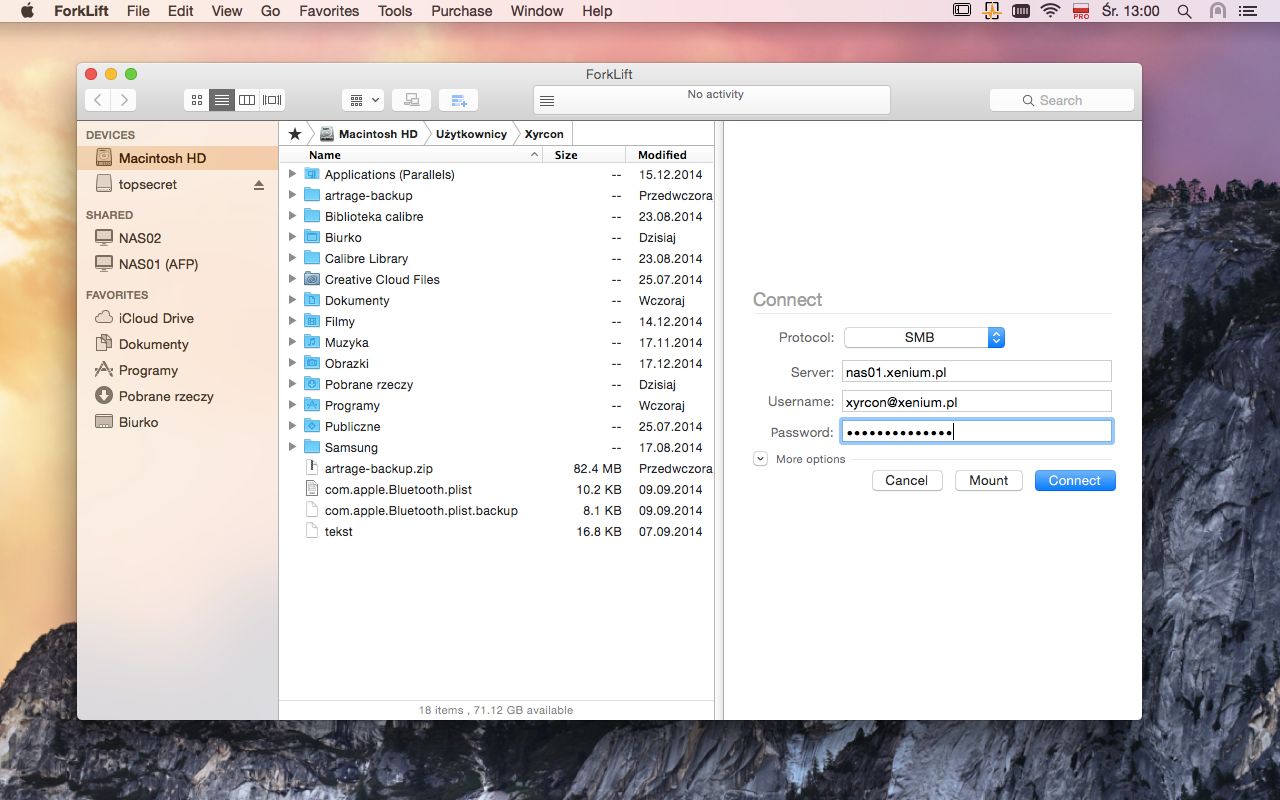Click the Mount button
Viewport: 1280px width, 800px height.
pos(988,481)
